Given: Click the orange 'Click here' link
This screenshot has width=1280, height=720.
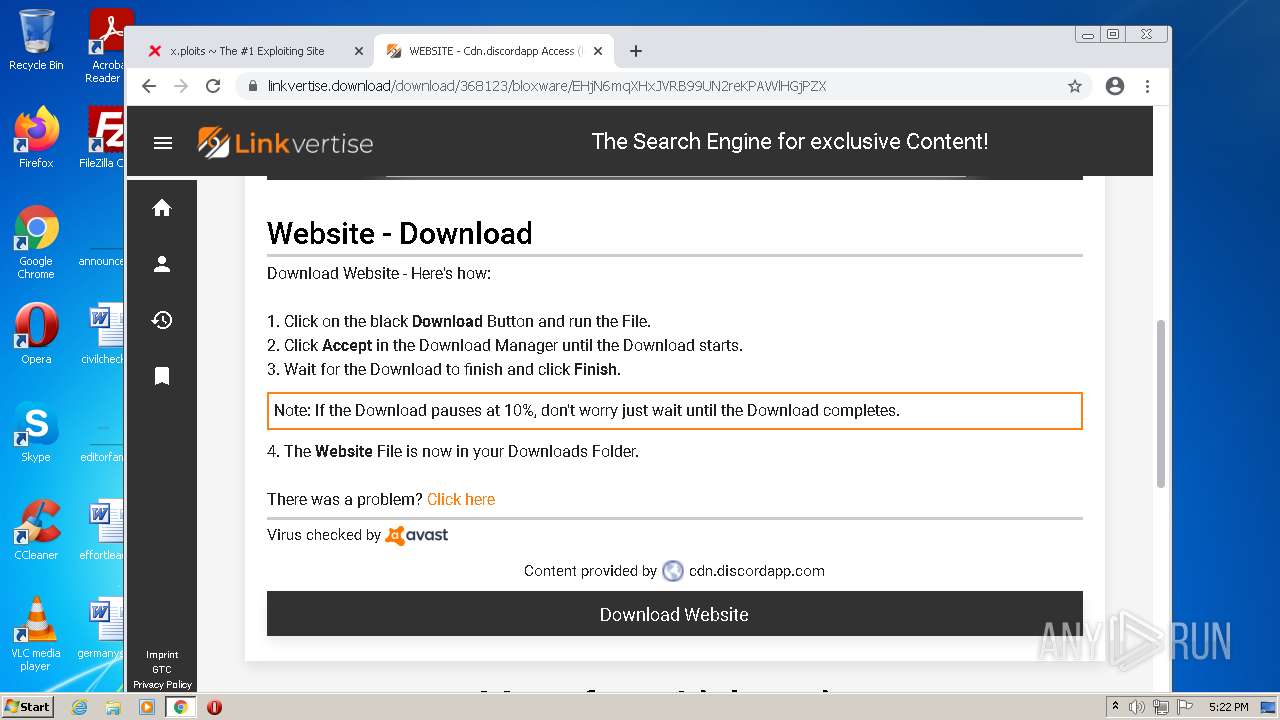Looking at the screenshot, I should [x=461, y=499].
